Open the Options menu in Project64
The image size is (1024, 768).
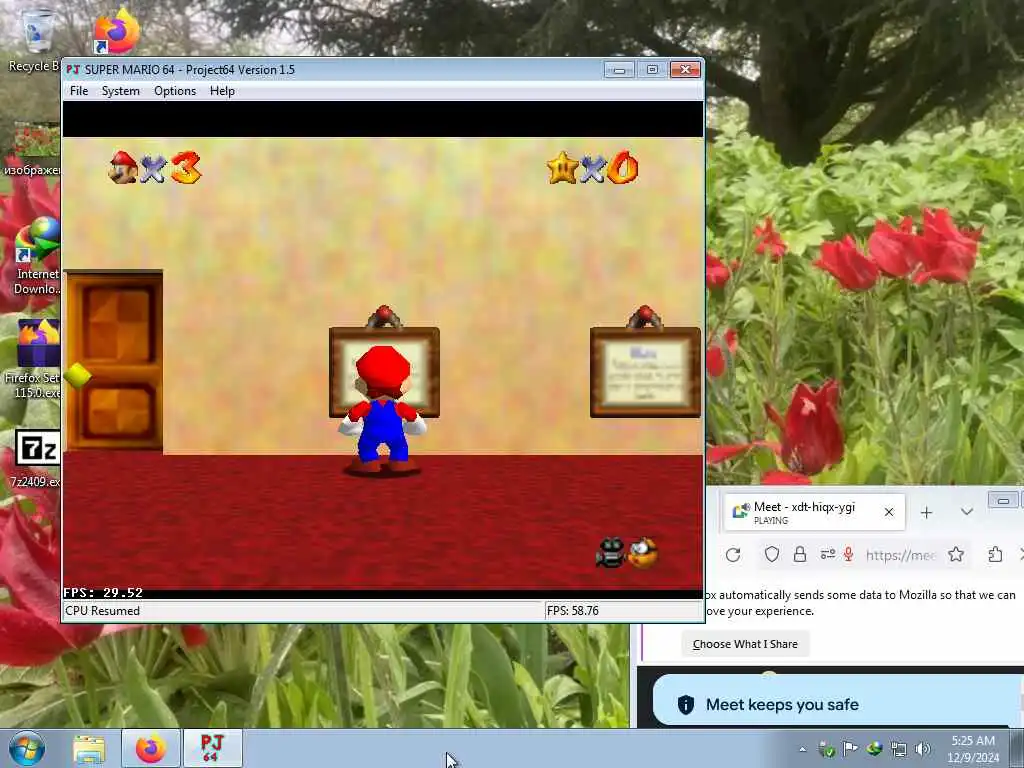(x=175, y=91)
